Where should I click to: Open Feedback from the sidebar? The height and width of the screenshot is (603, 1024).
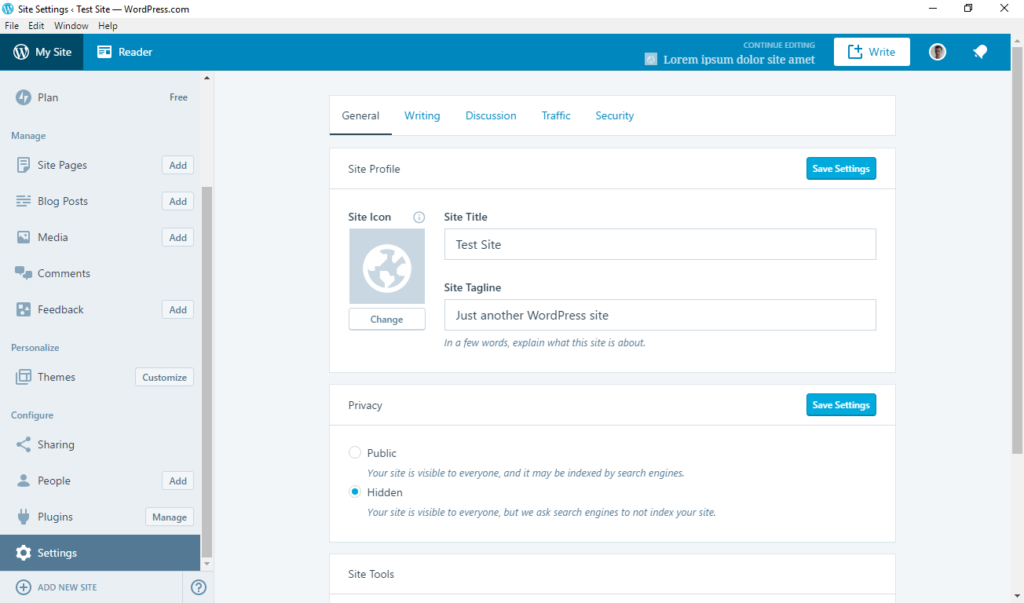coord(21,309)
